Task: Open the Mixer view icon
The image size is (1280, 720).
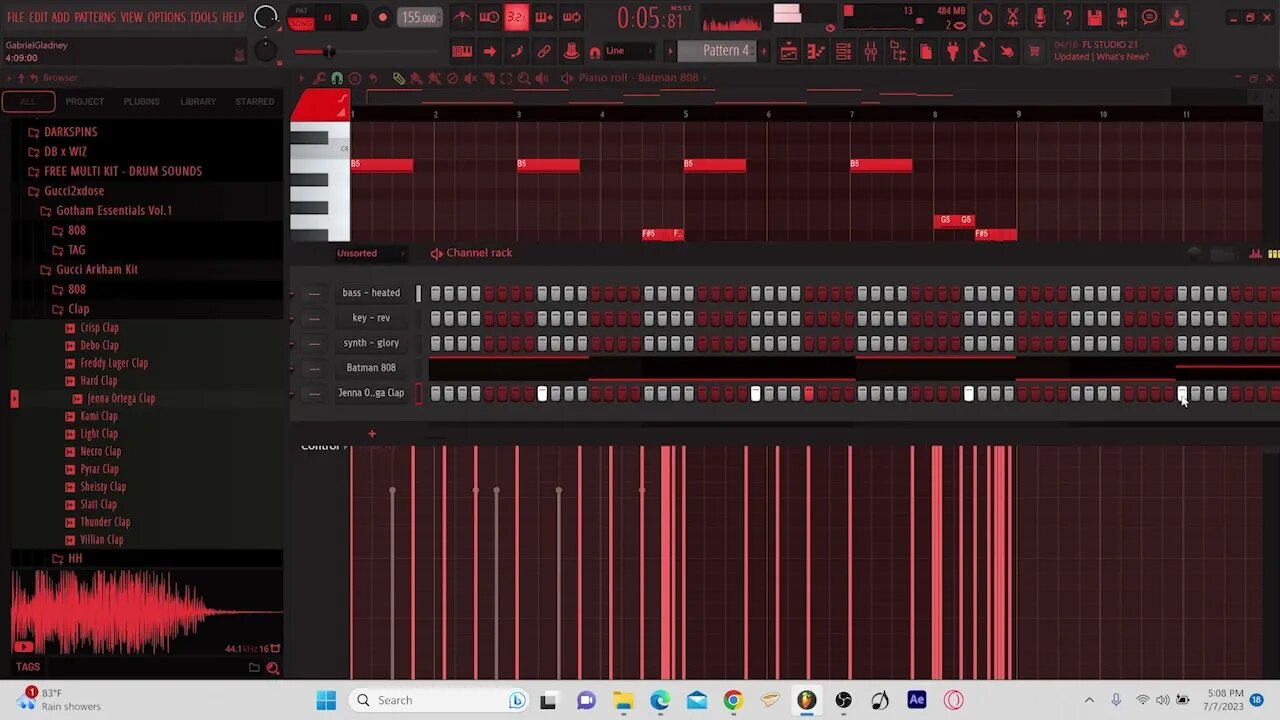Action: pyautogui.click(x=871, y=51)
